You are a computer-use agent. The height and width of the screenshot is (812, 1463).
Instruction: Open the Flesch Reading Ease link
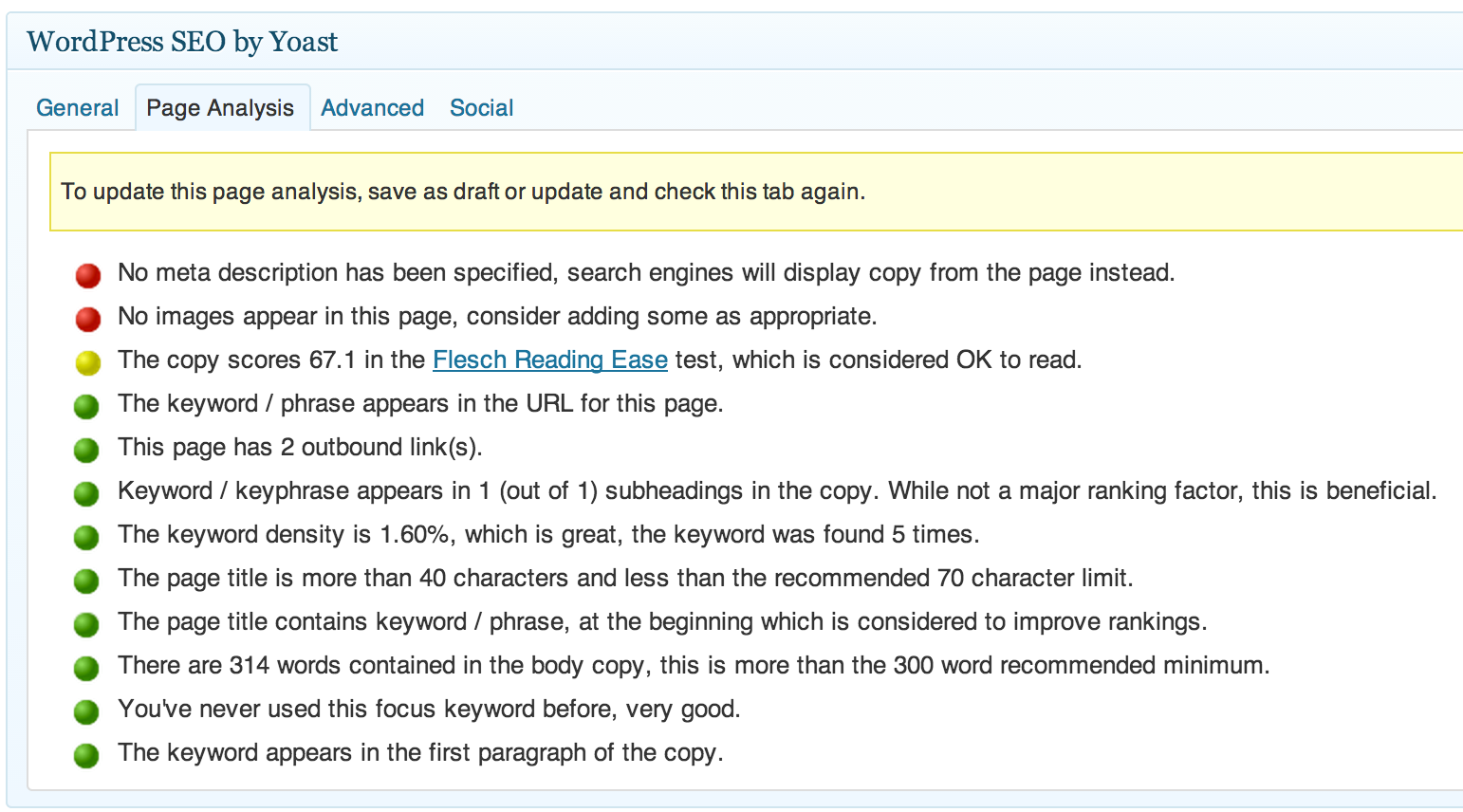[549, 360]
